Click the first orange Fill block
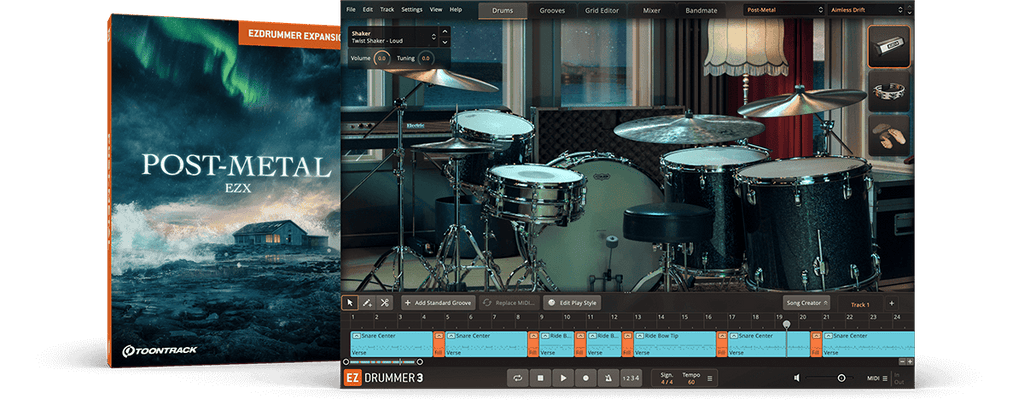 pos(439,344)
